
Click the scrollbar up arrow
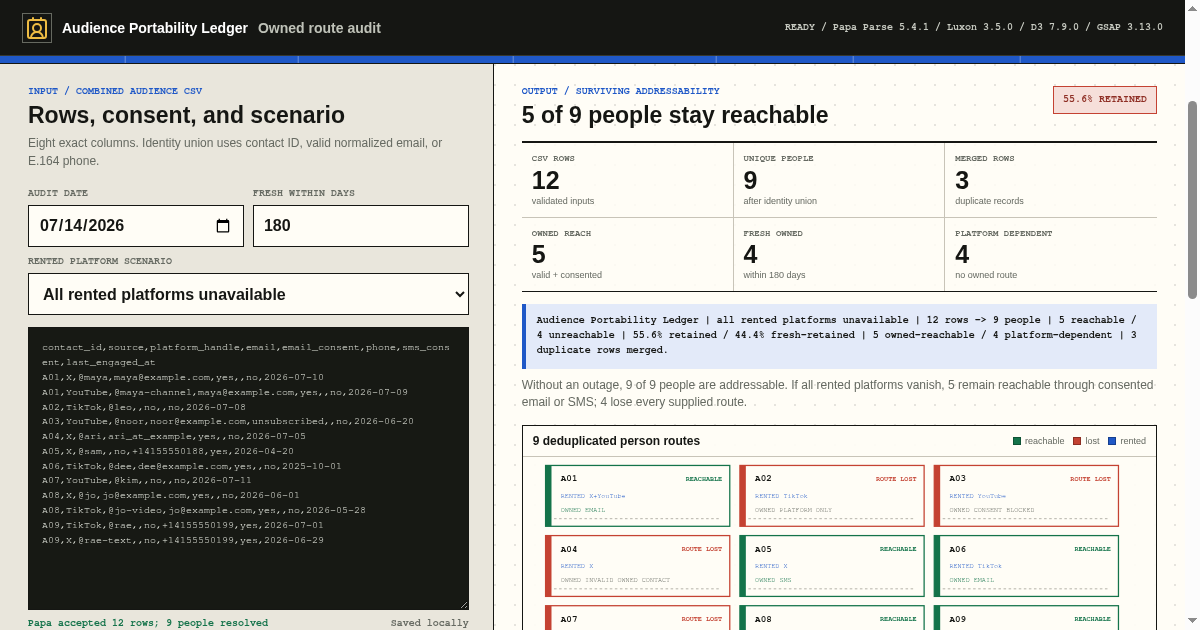click(x=1192, y=9)
